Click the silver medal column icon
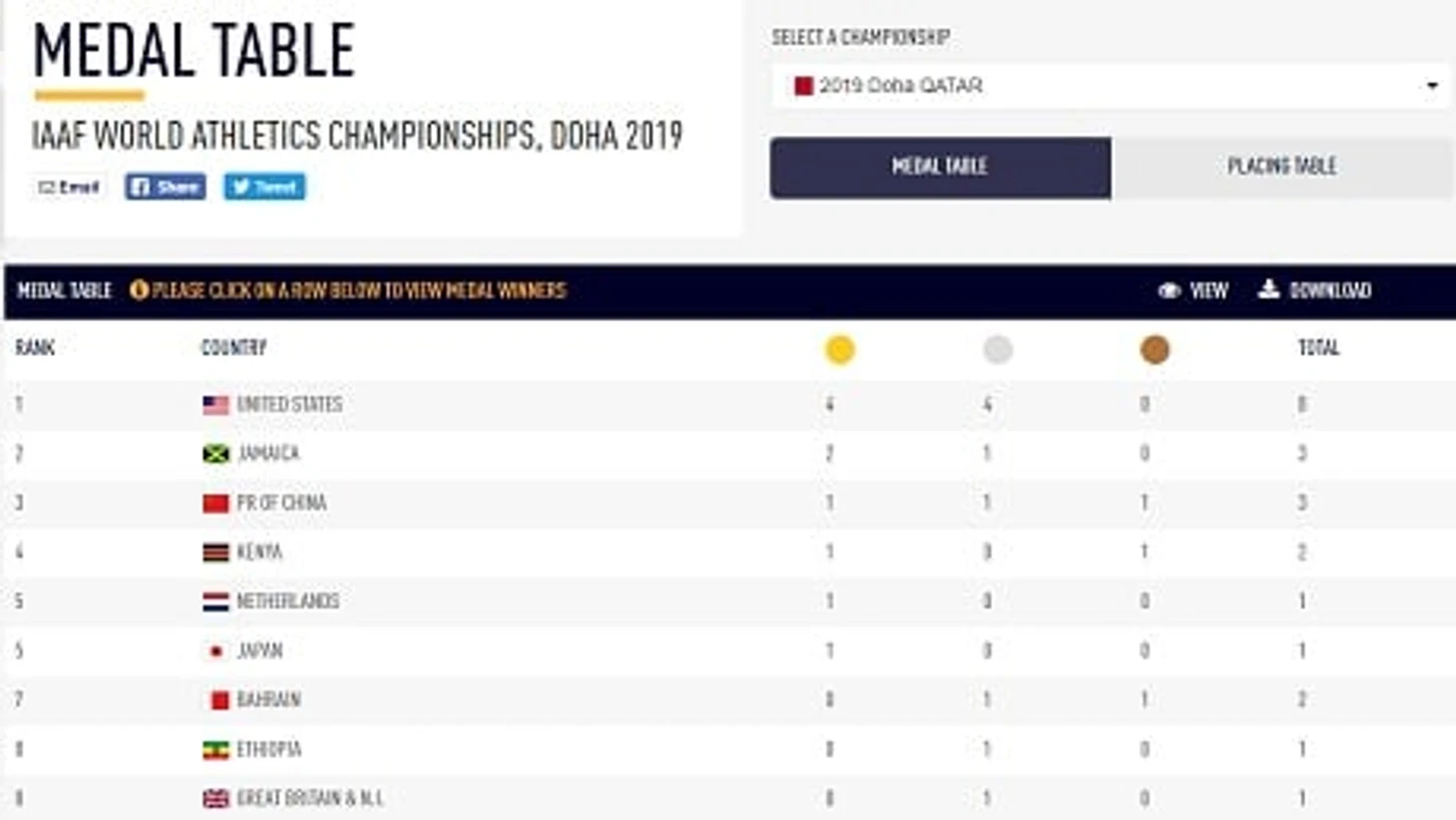The width and height of the screenshot is (1456, 820). tap(997, 349)
